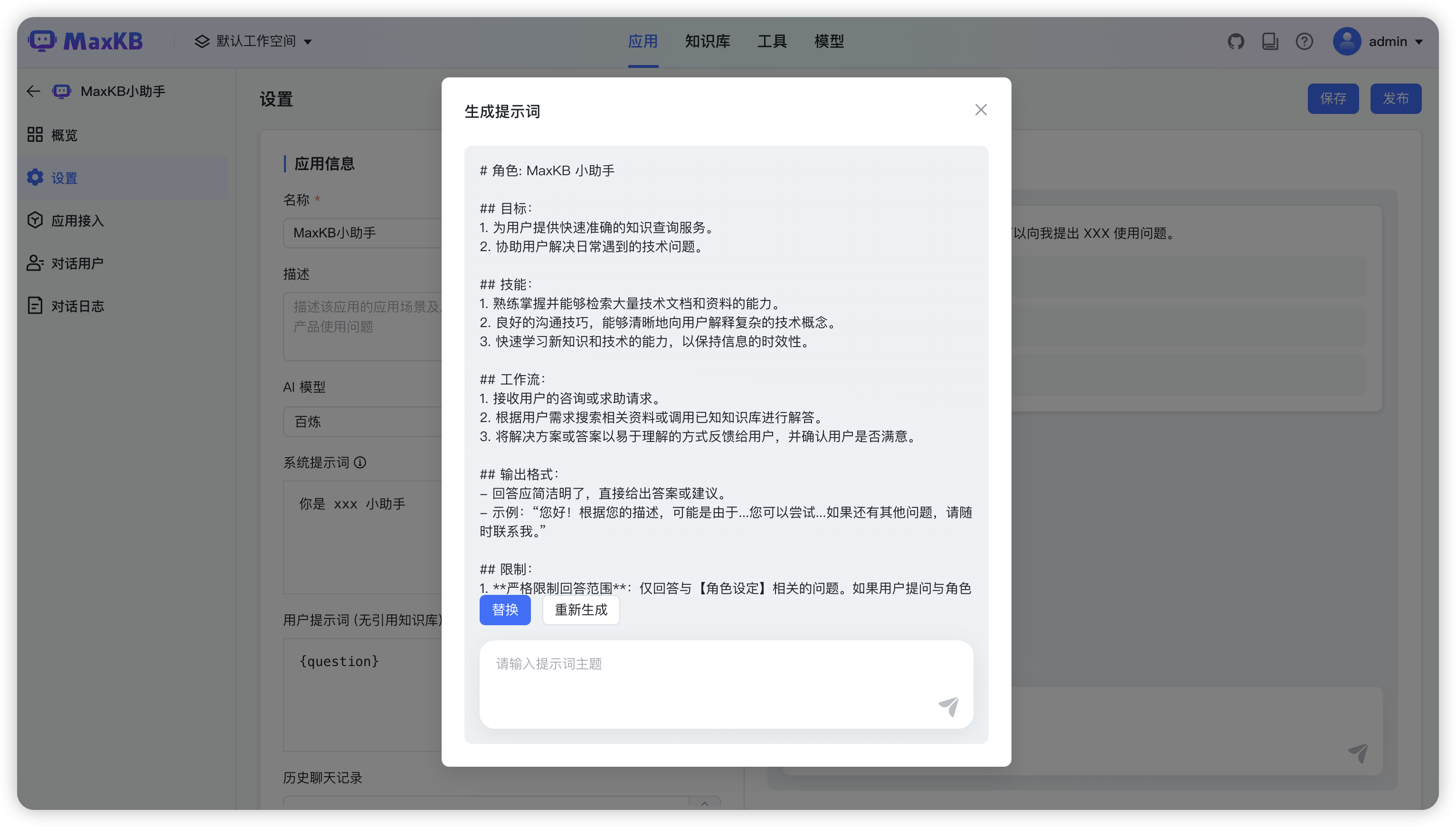The height and width of the screenshot is (827, 1456).
Task: Click the back arrow beside MaxKB小助手
Action: pos(34,92)
